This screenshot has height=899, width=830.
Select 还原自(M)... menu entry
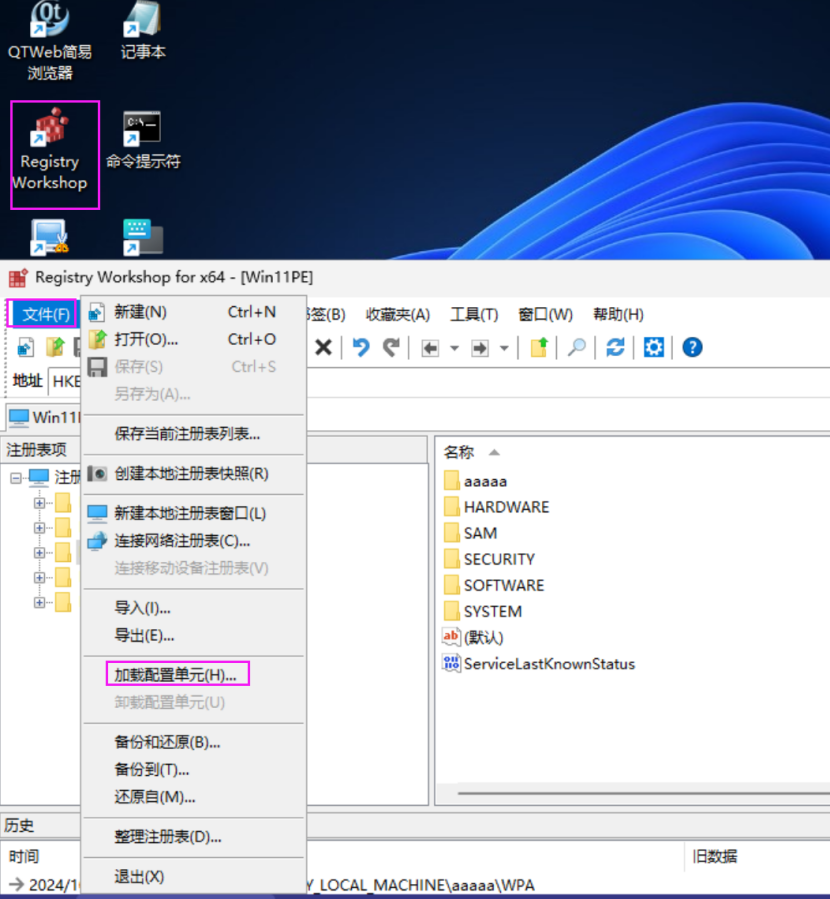194,797
